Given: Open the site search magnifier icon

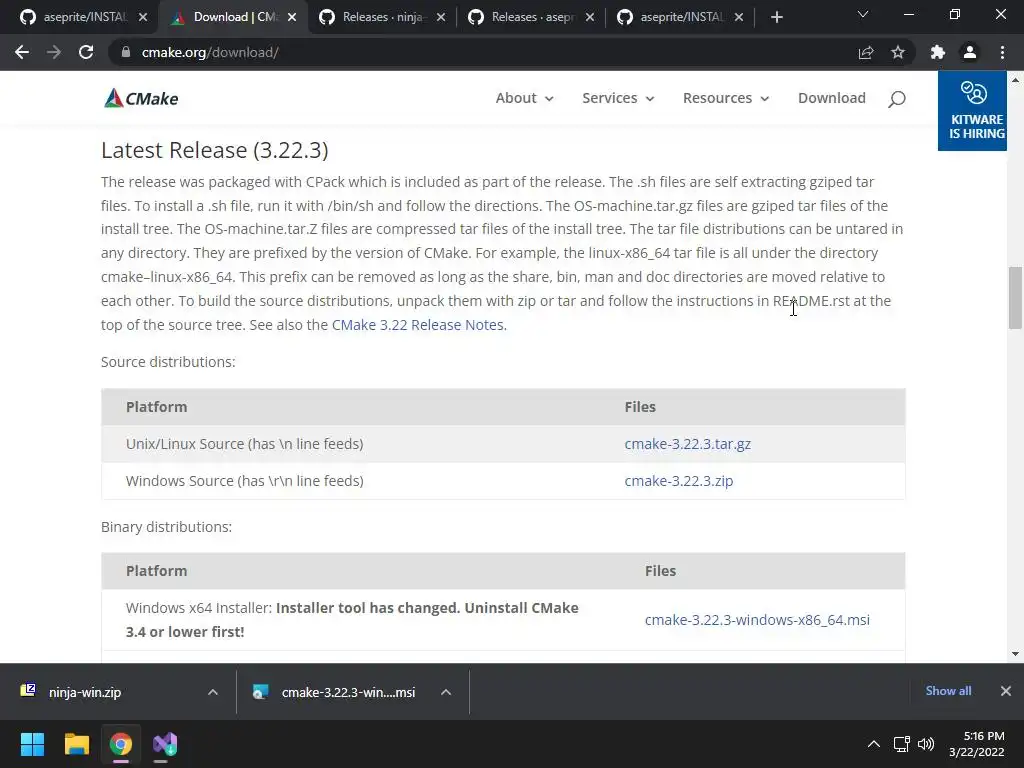Looking at the screenshot, I should [897, 99].
